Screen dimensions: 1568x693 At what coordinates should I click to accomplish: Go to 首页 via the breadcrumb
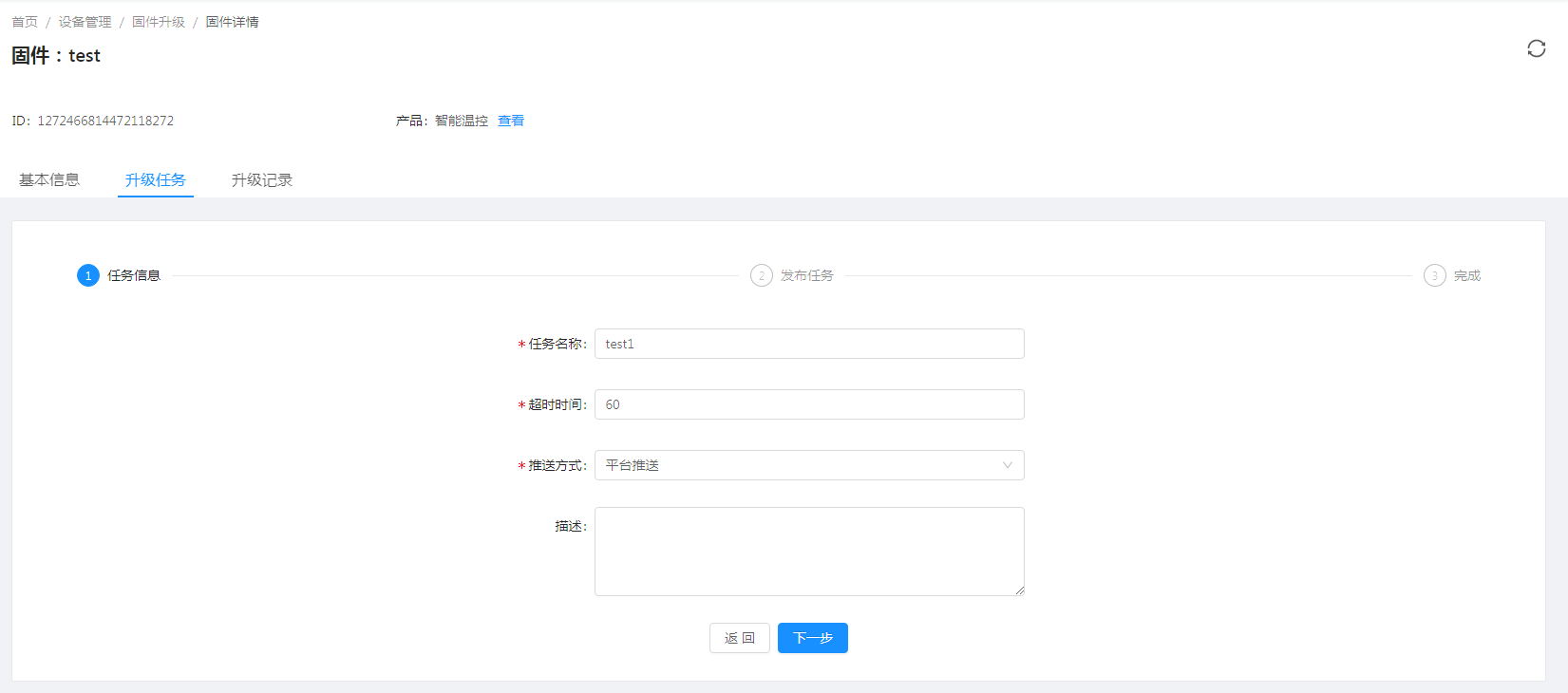[25, 22]
